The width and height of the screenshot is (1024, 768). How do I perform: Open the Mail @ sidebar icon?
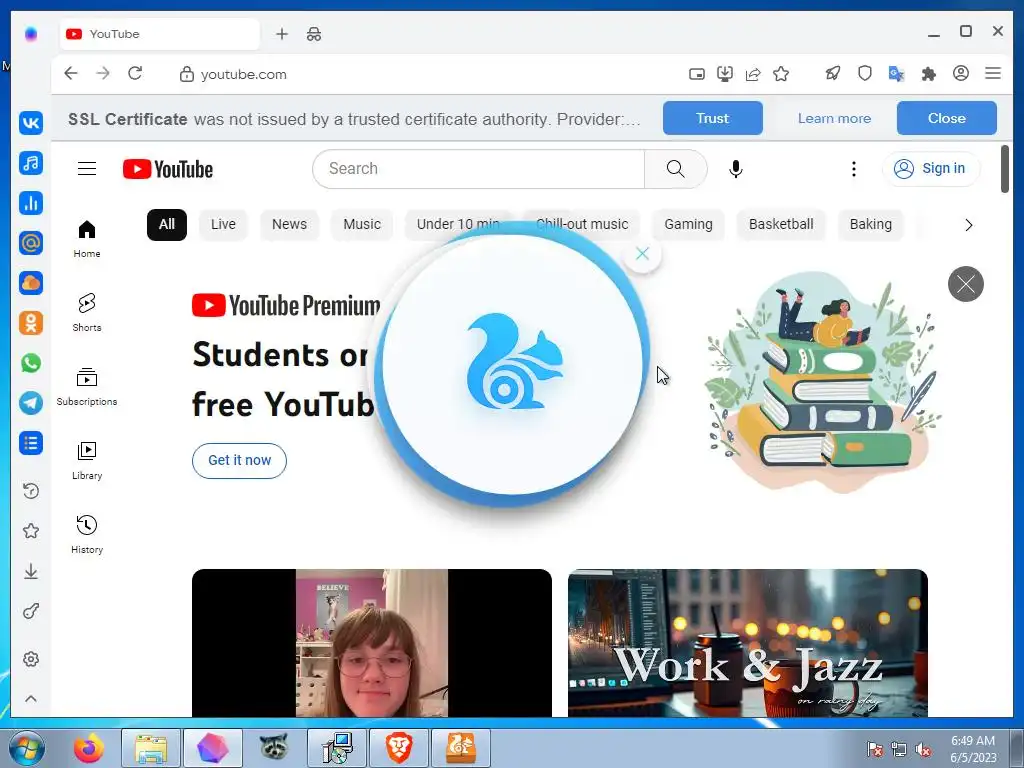(31, 243)
